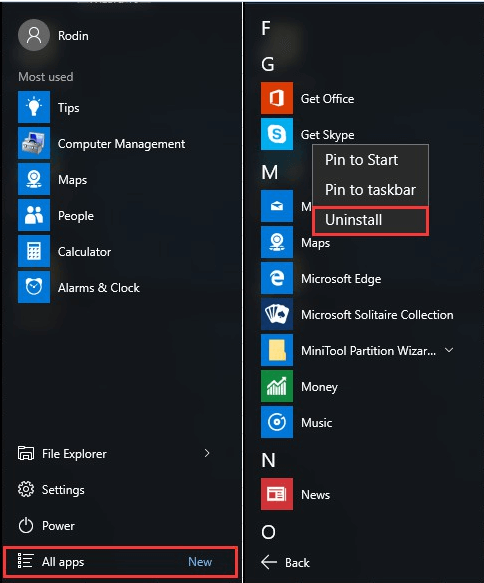Open the News app tile
This screenshot has width=484, height=583.
(x=277, y=494)
